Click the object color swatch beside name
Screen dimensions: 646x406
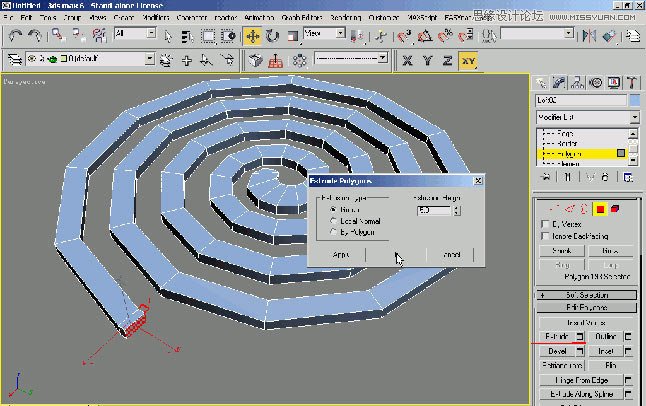tap(633, 101)
